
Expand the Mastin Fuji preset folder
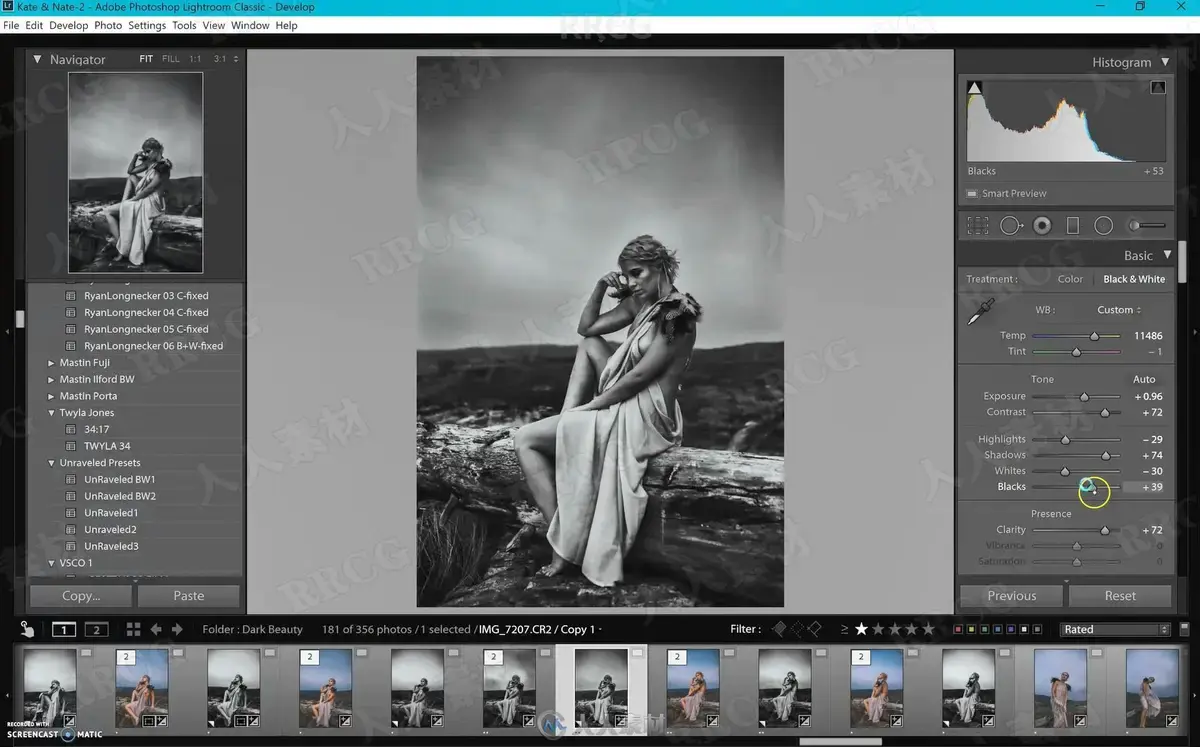(51, 363)
